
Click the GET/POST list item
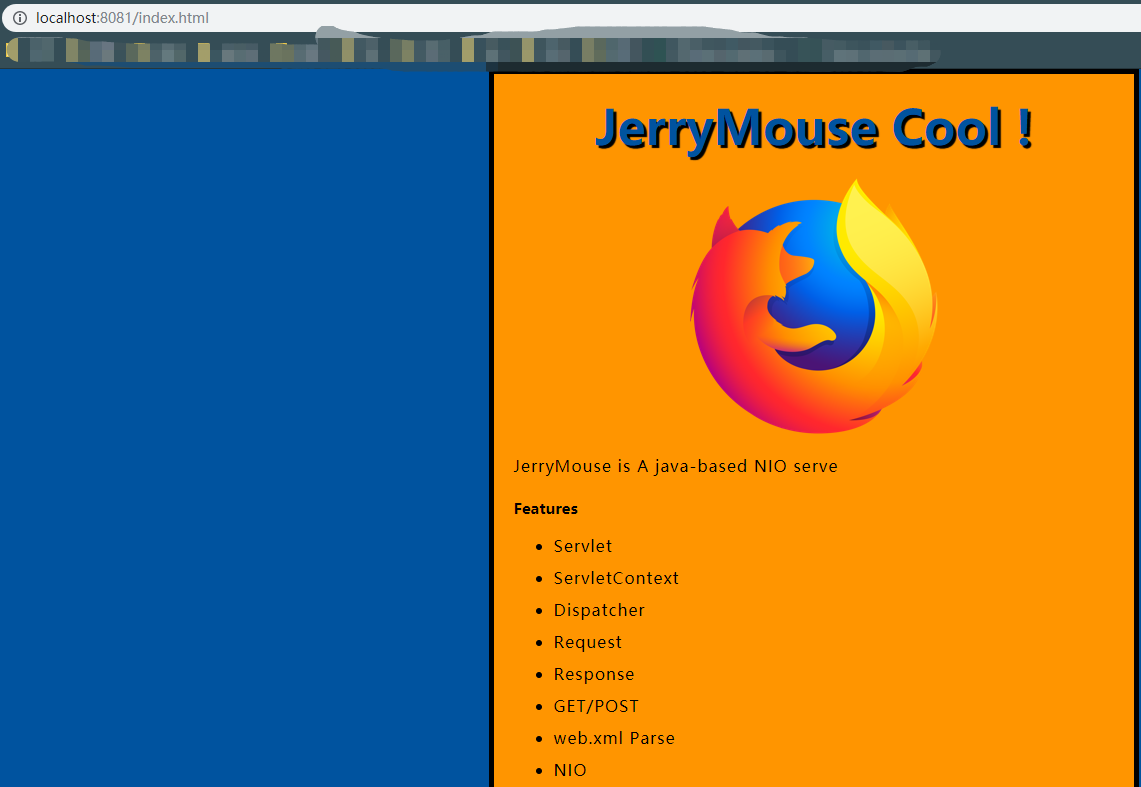[596, 706]
